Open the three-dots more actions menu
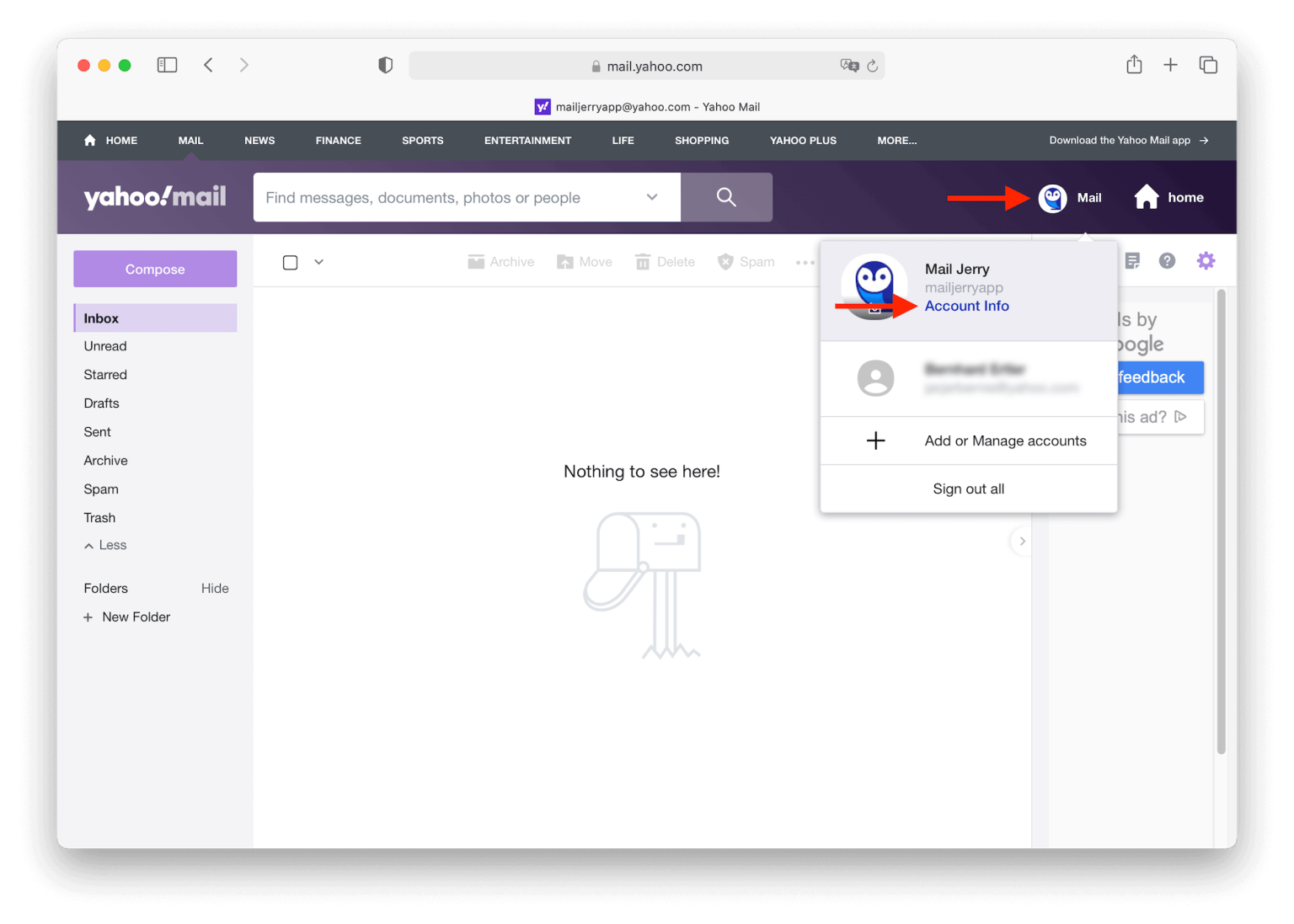1294x924 pixels. click(x=805, y=262)
